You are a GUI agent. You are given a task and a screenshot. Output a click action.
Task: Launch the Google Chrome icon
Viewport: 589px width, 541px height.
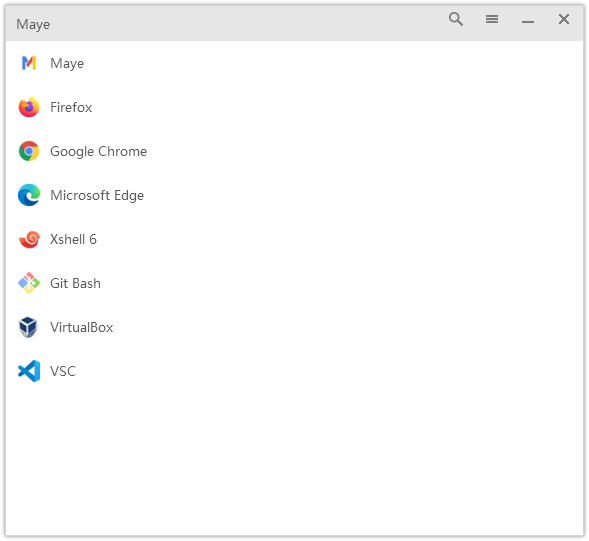(x=29, y=151)
